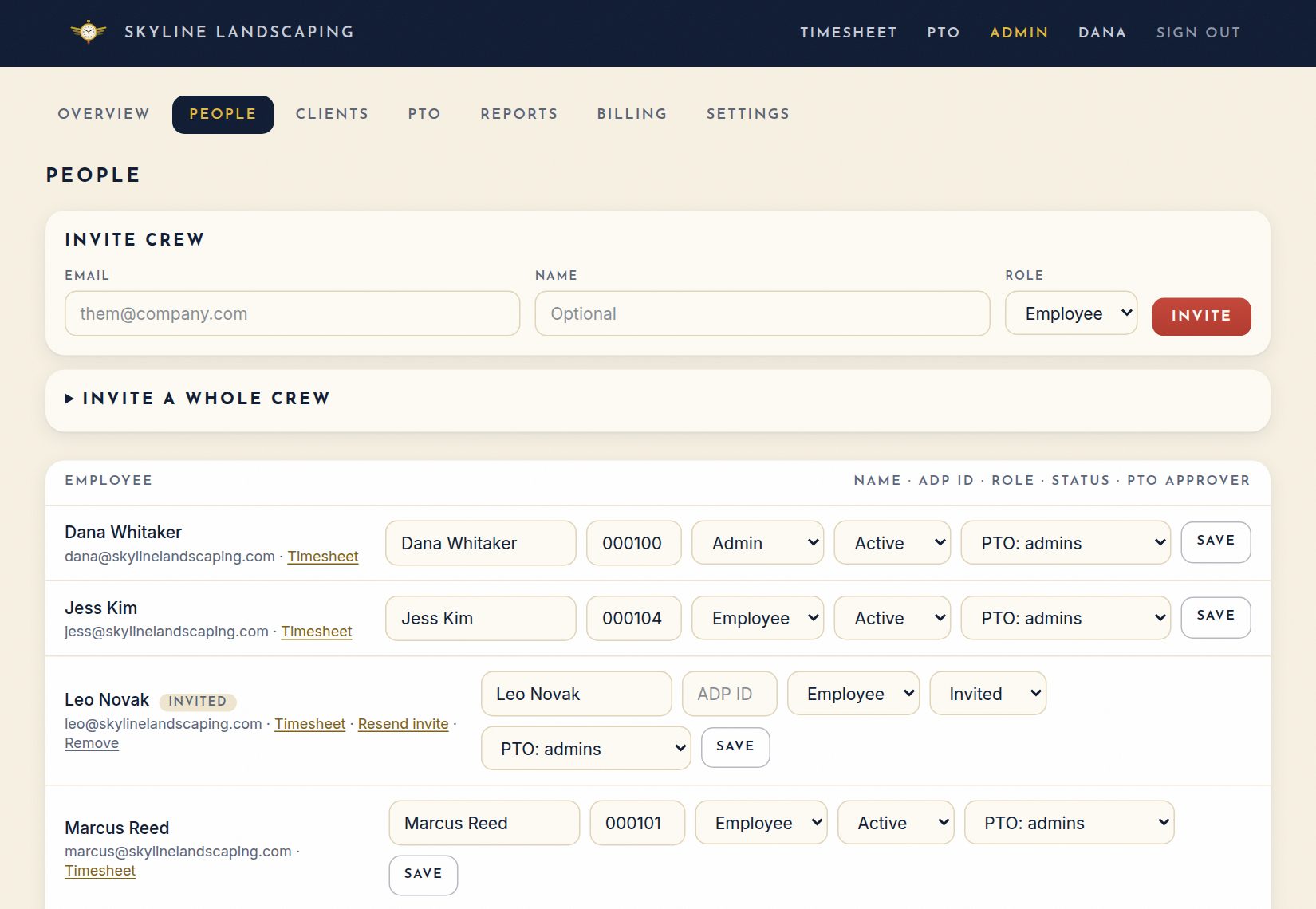Open Jess Kim's Timesheet link

tap(317, 632)
